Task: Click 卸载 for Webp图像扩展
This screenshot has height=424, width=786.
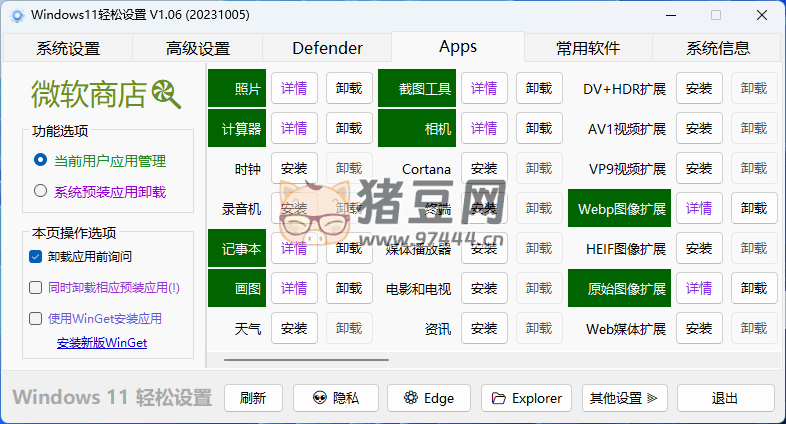Action: tap(754, 208)
